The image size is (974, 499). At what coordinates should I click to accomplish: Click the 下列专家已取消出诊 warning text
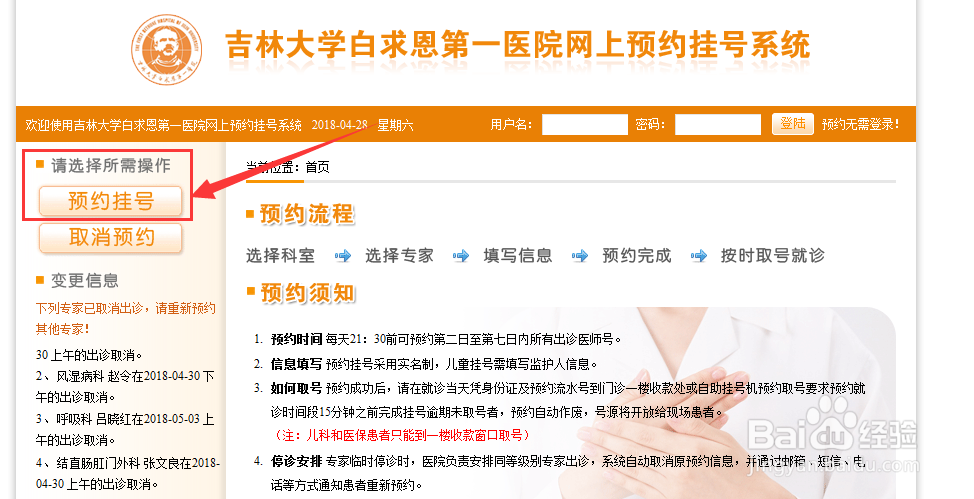(125, 318)
